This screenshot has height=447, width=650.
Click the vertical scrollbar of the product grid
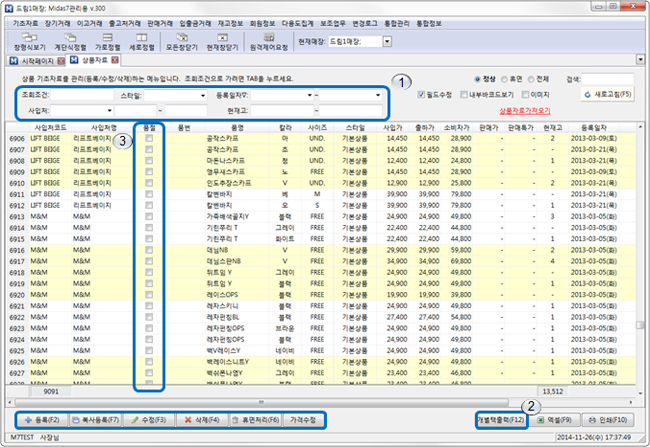pos(641,250)
